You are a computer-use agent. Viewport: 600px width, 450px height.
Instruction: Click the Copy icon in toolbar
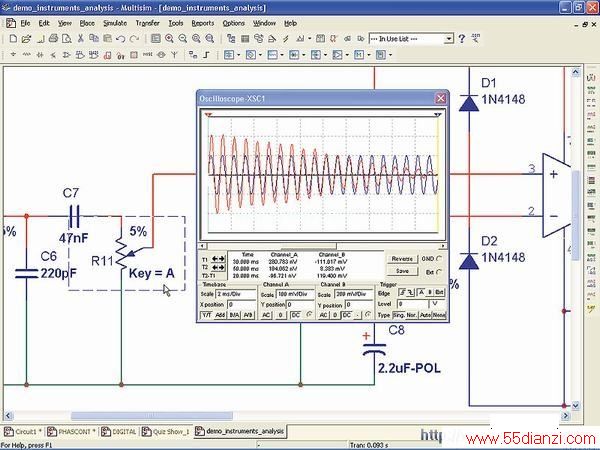pyautogui.click(x=93, y=39)
